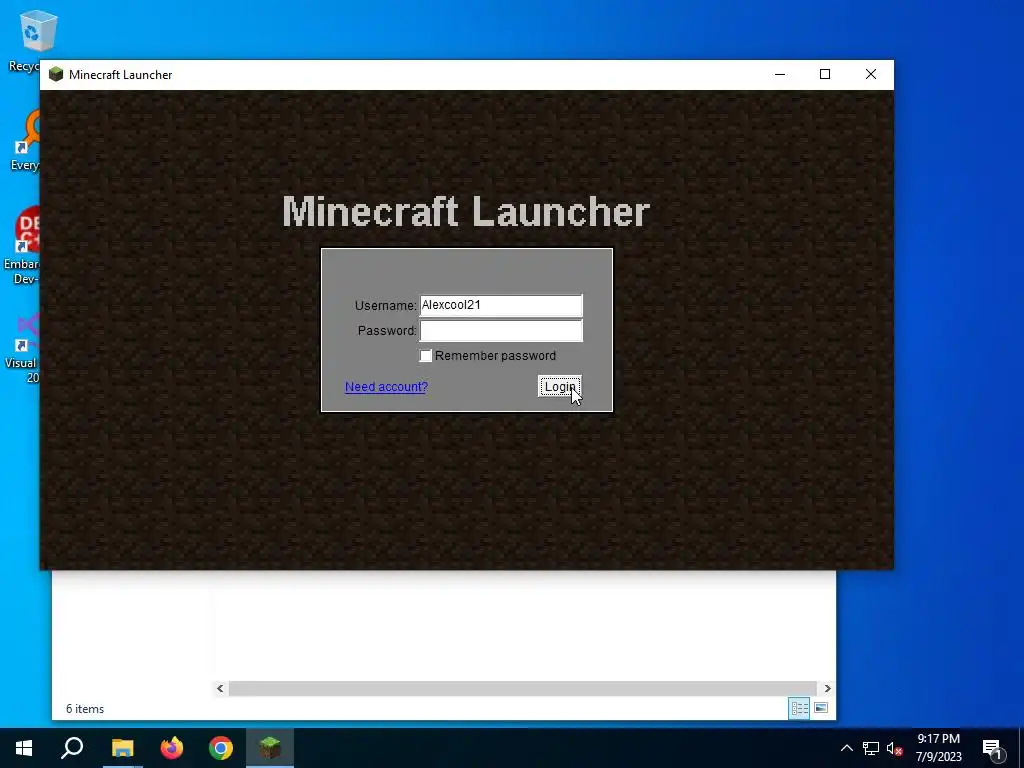Click the Minecraft taskbar icon
The image size is (1024, 768).
(x=270, y=748)
